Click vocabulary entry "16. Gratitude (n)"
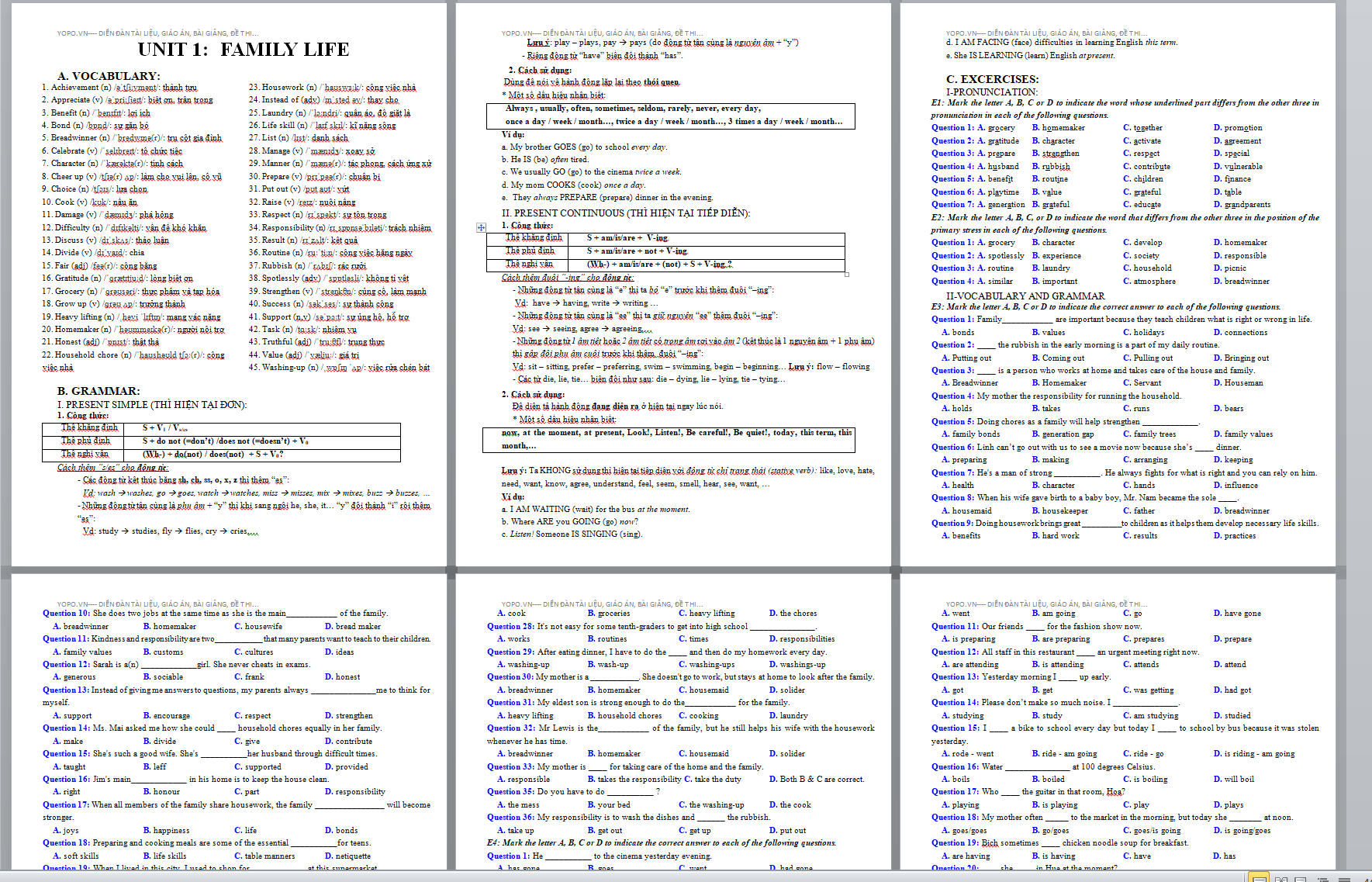The height and width of the screenshot is (882, 1372). [x=71, y=278]
